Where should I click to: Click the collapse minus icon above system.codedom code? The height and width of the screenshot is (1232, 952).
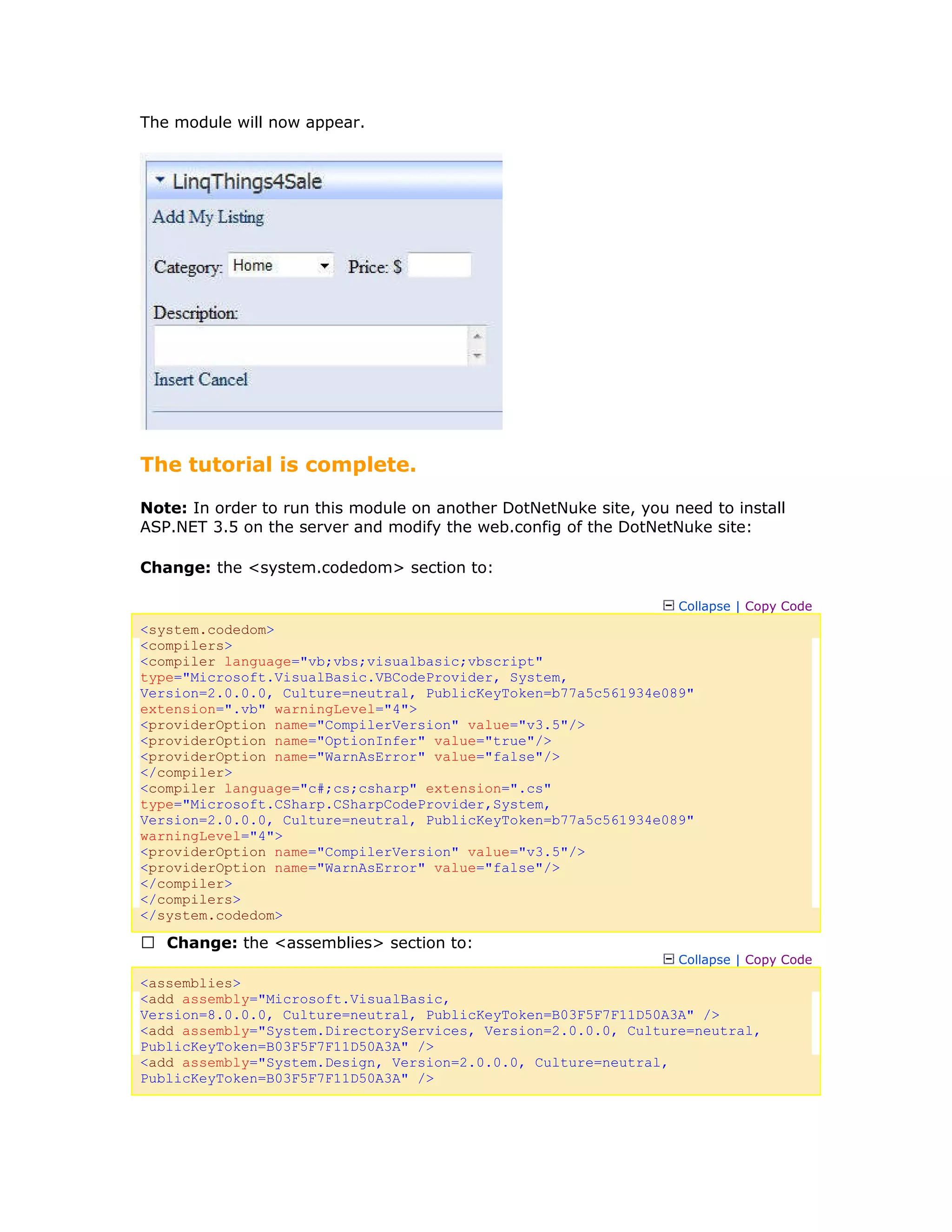pos(668,605)
